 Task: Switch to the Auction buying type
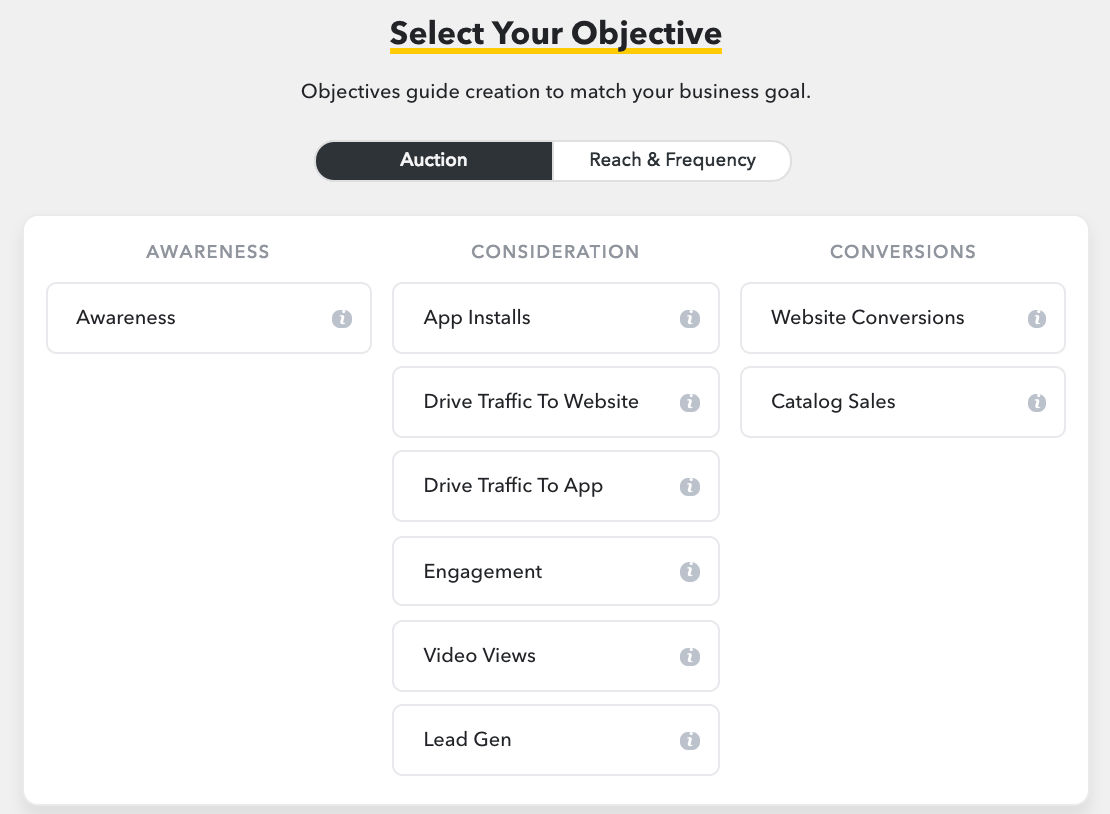click(434, 160)
